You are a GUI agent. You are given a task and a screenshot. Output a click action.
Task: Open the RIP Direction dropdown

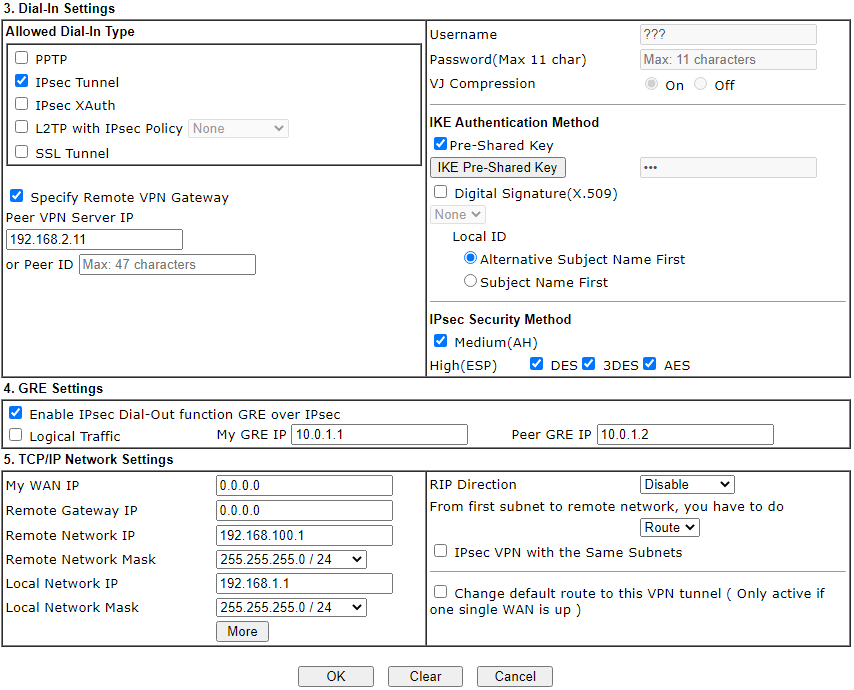coord(686,484)
